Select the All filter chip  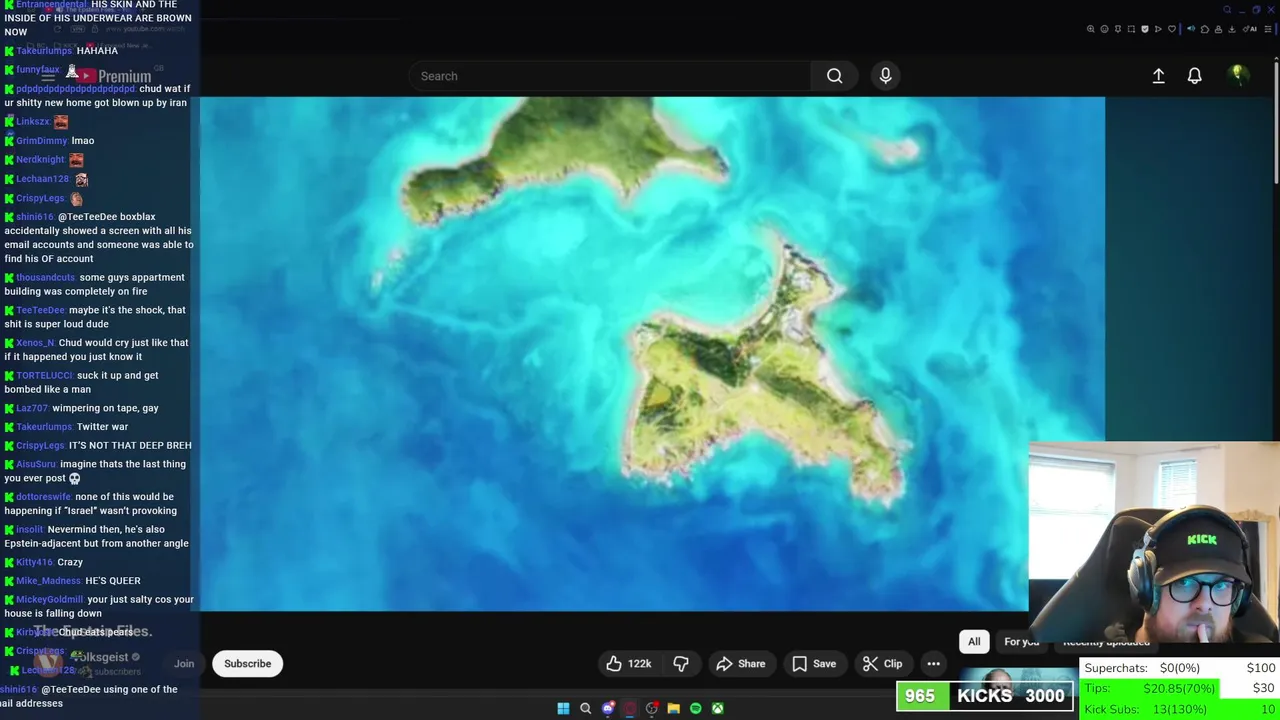point(974,642)
